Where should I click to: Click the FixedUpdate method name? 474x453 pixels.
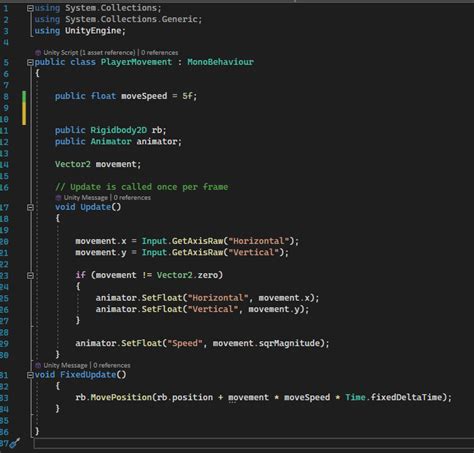(88, 375)
